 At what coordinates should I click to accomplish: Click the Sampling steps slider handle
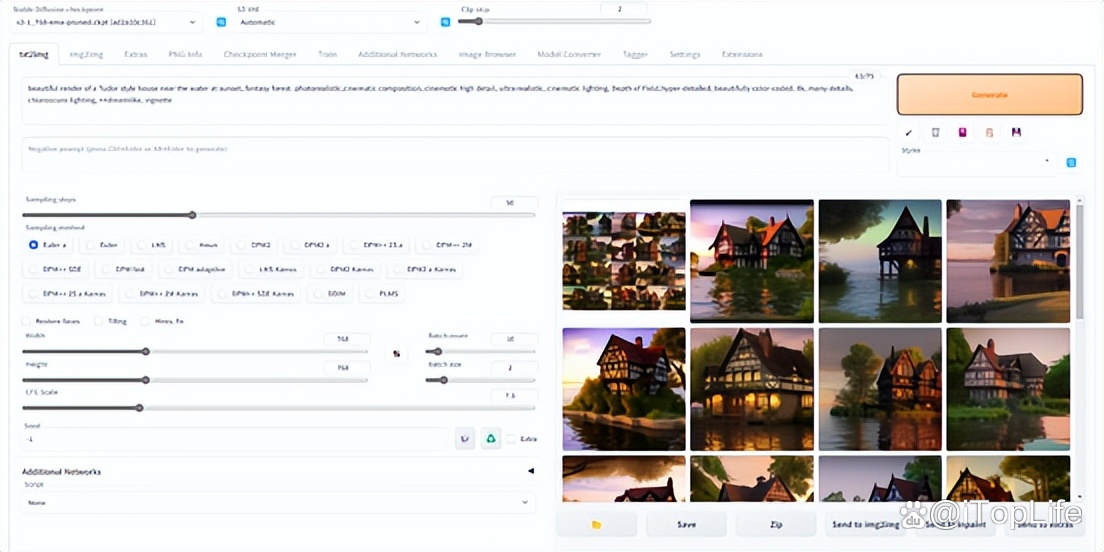coord(192,214)
